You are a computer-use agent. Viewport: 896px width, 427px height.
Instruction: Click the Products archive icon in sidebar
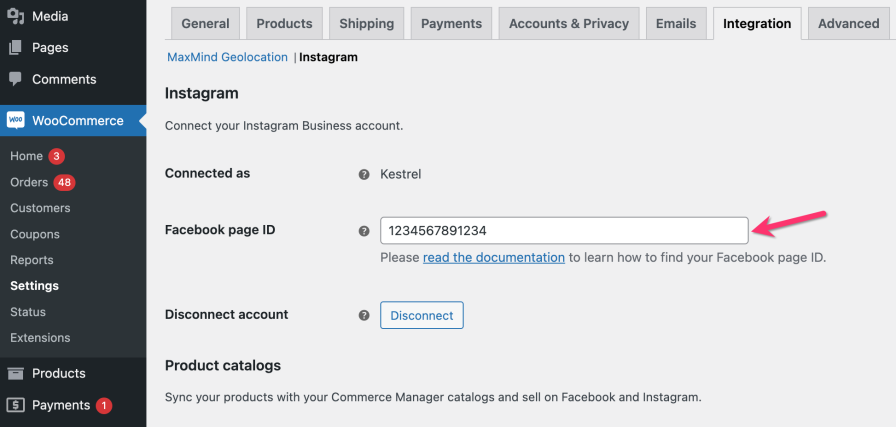point(15,373)
